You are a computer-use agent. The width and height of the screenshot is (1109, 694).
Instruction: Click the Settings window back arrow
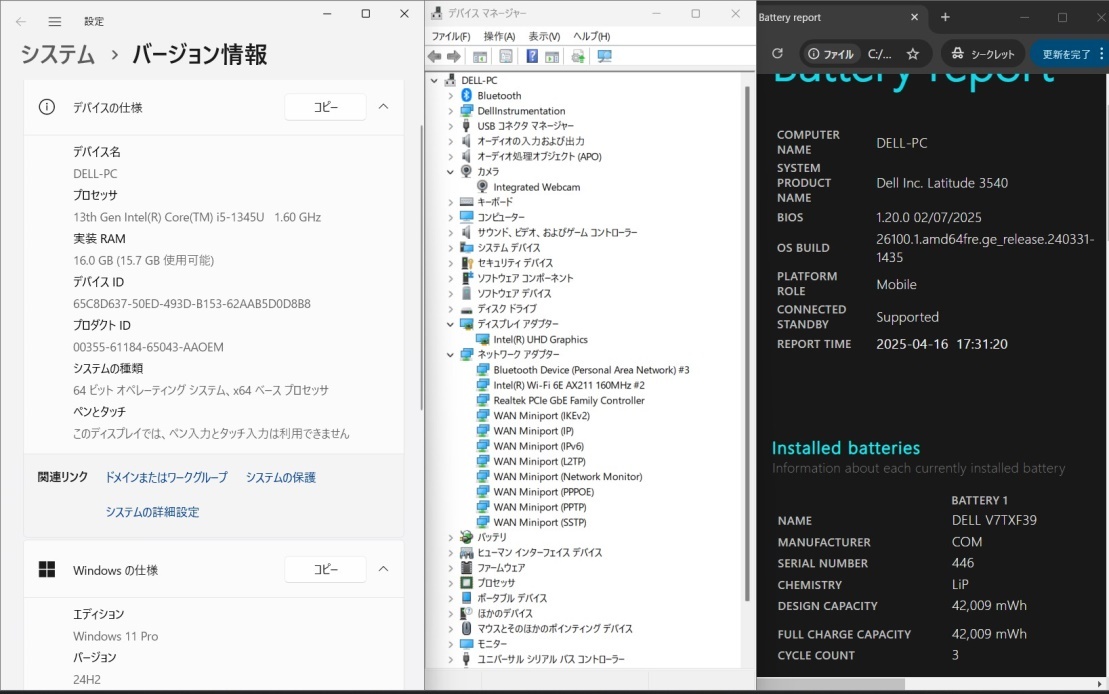click(21, 21)
